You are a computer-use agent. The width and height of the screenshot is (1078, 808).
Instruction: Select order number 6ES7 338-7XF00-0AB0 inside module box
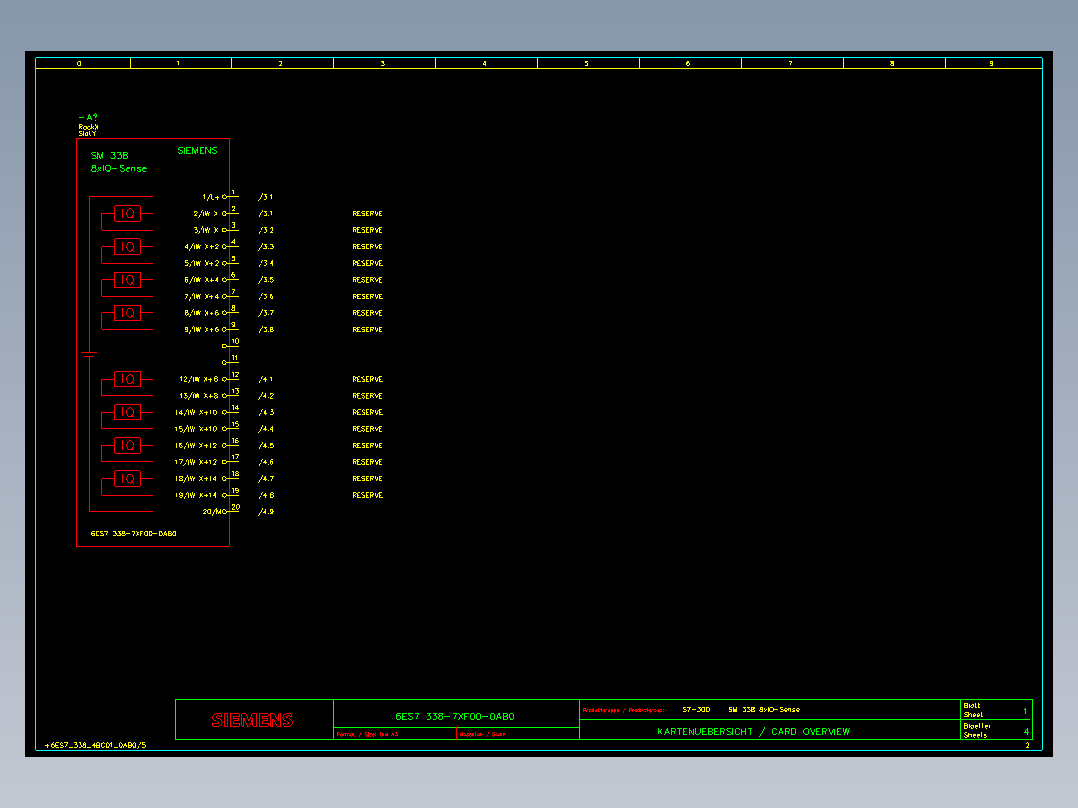point(133,534)
